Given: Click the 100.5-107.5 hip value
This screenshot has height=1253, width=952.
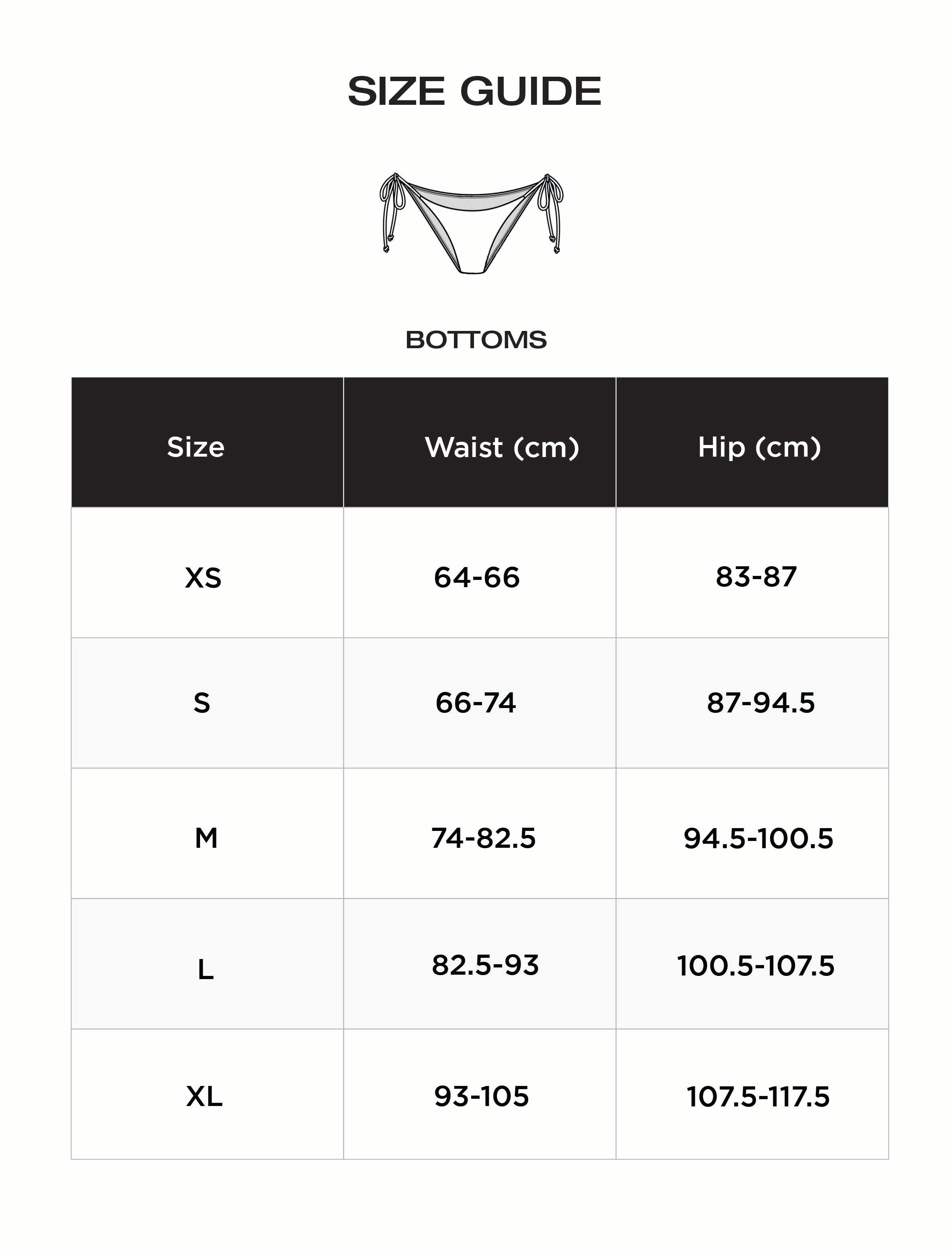Looking at the screenshot, I should [x=756, y=966].
